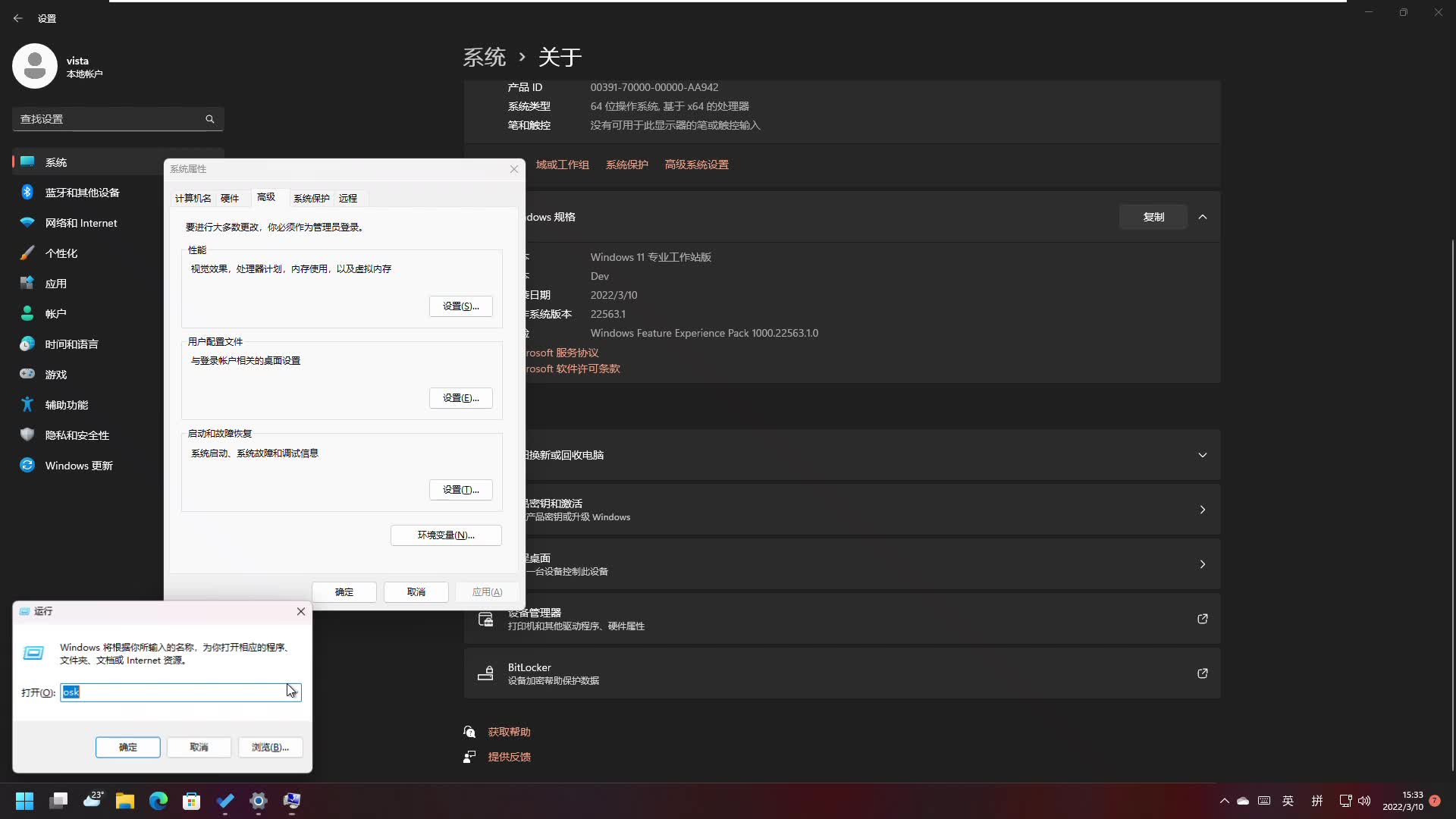Screen dimensions: 1456x819
Task: Open user profiles 设置(E) button
Action: [460, 398]
